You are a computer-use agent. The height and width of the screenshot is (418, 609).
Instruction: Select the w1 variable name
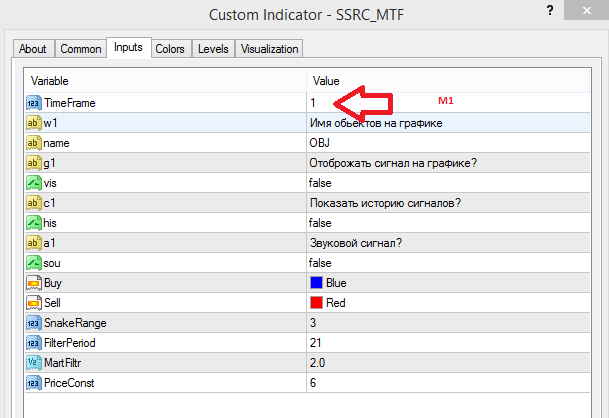pyautogui.click(x=50, y=123)
